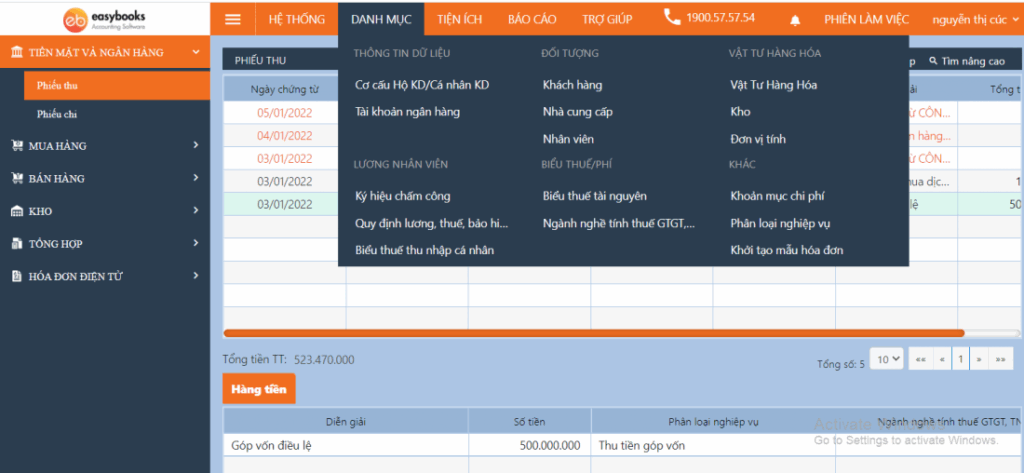Click the Góp vốn điều lệ cell
This screenshot has height=473, width=1024.
click(345, 446)
